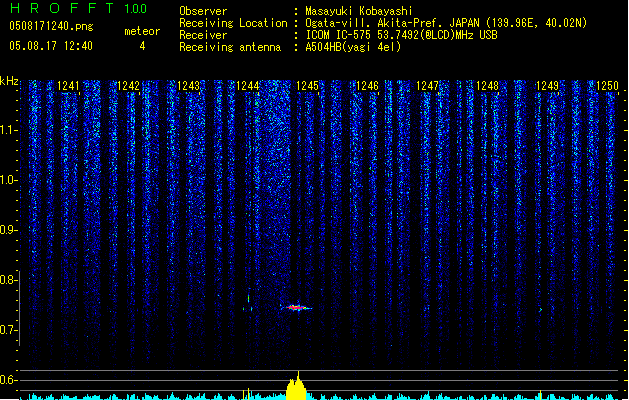
Task: Click the Observer field label
Action: (x=203, y=11)
